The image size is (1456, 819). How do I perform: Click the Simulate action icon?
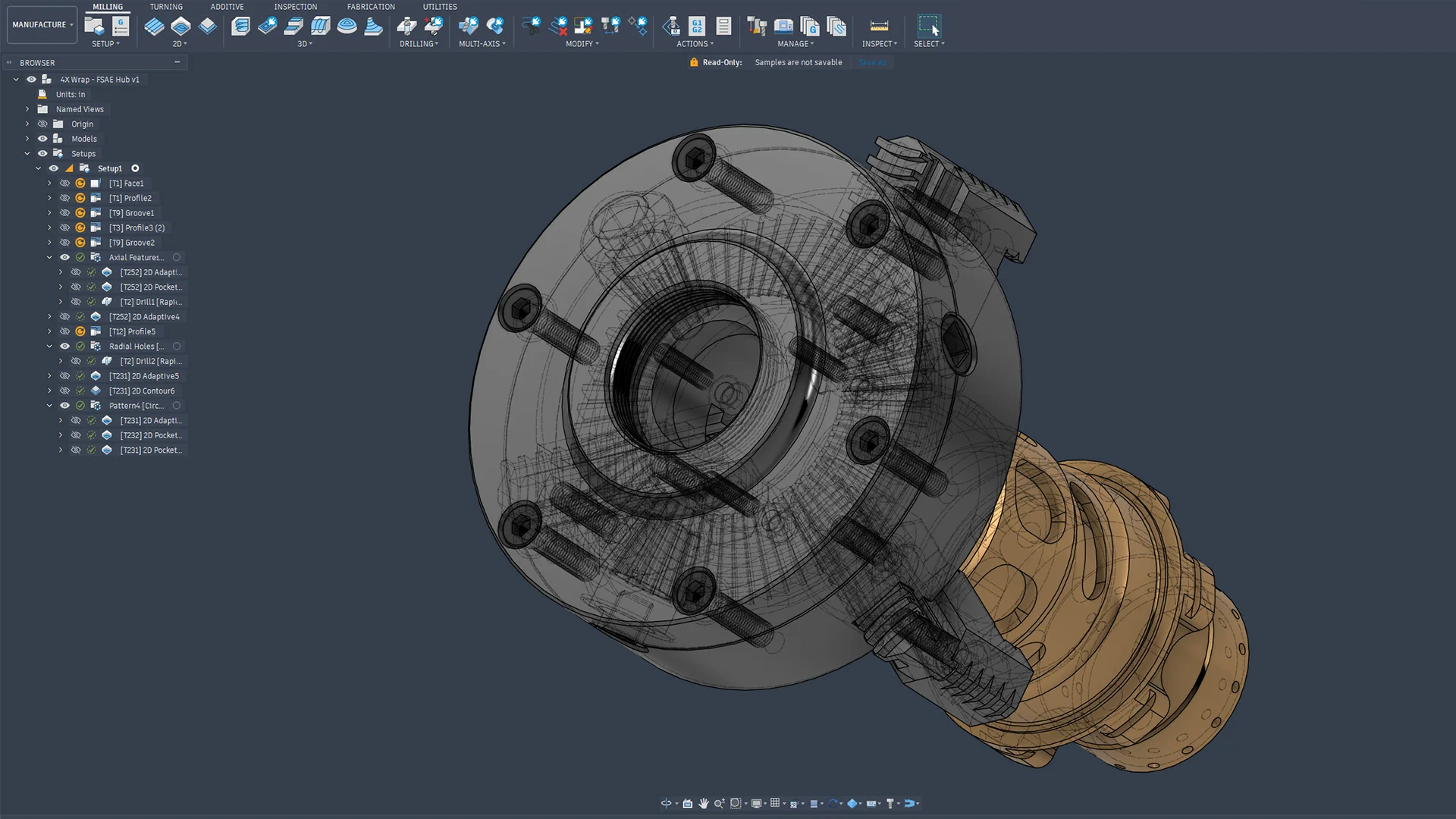pyautogui.click(x=671, y=26)
